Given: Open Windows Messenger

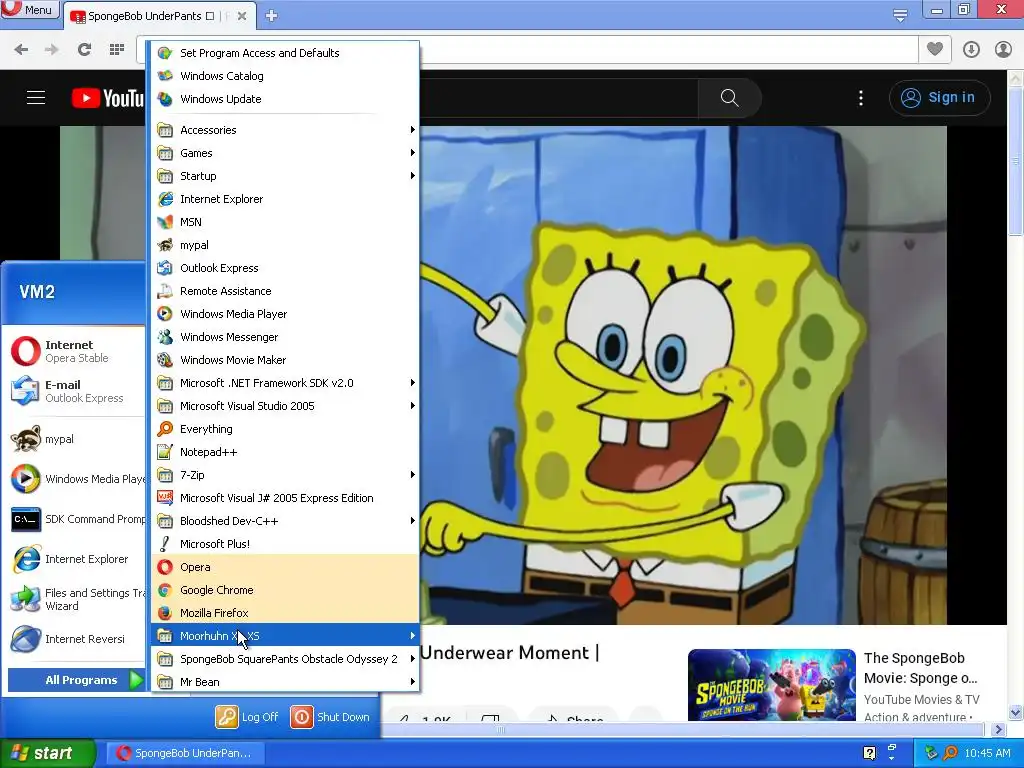Looking at the screenshot, I should (x=285, y=337).
